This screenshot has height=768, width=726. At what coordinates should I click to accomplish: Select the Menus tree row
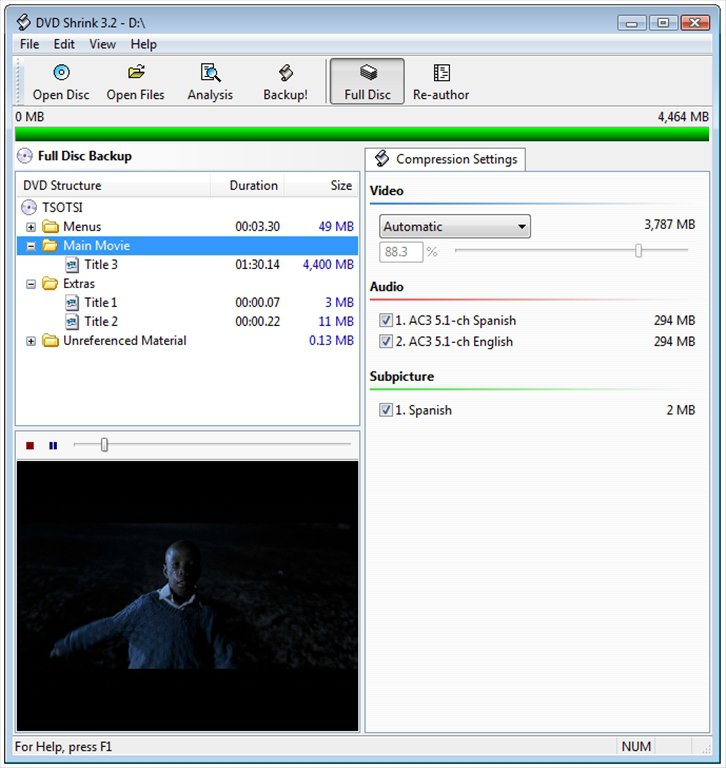tap(187, 226)
